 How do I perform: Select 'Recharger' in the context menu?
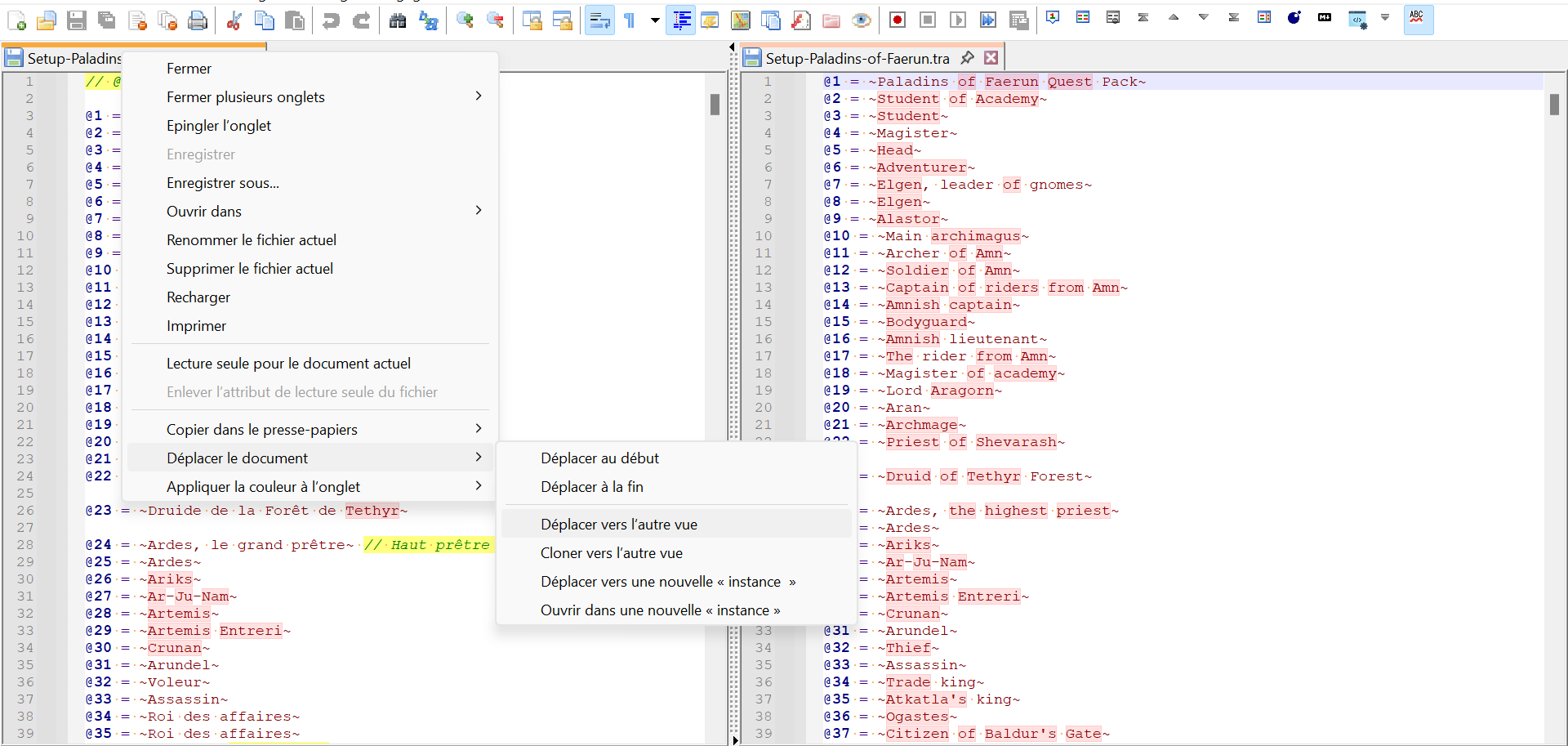(310, 297)
